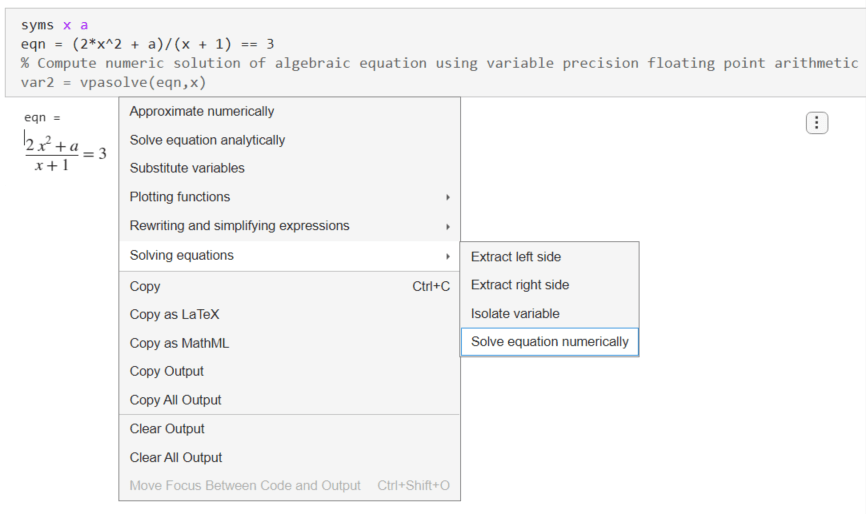The image size is (866, 514).
Task: Click Solve equation numerically
Action: coord(550,342)
